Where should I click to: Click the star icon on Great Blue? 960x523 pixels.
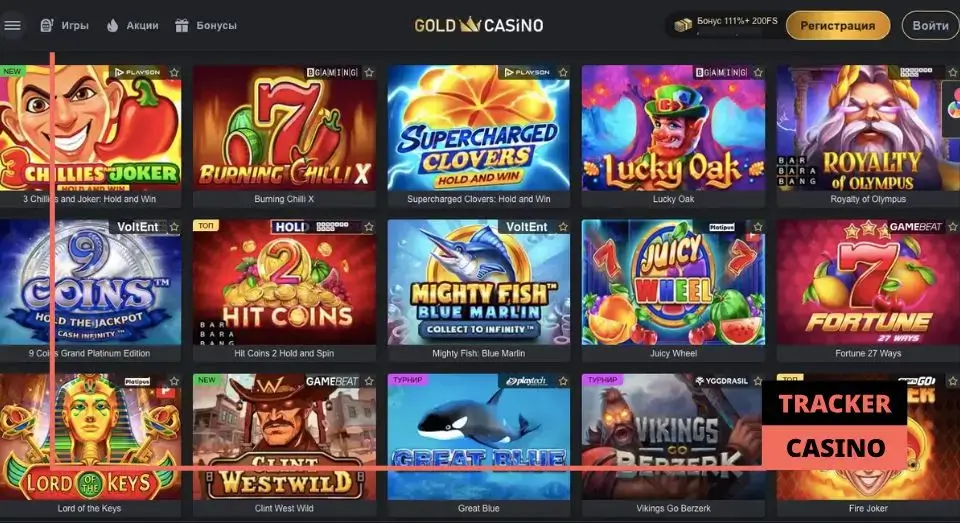click(563, 382)
